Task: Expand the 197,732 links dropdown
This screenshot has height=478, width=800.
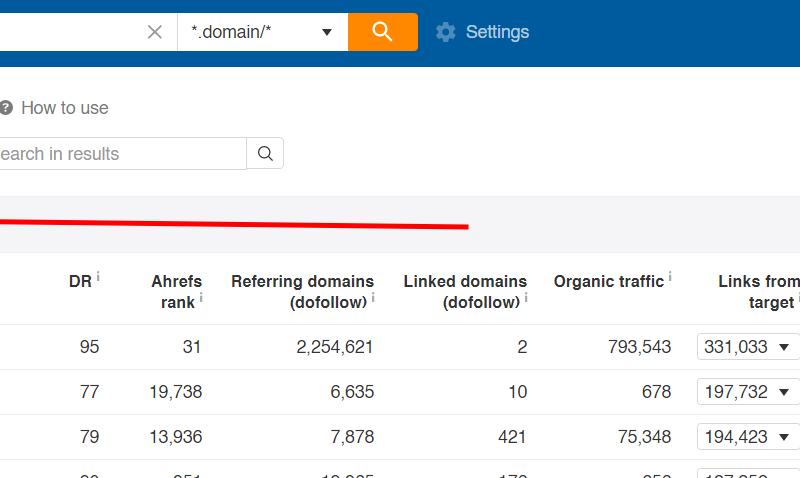Action: coord(748,392)
